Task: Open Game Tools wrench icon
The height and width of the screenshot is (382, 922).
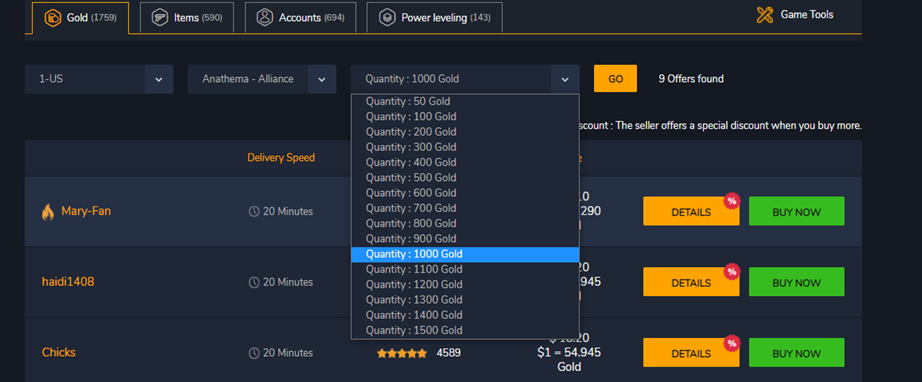Action: 764,15
